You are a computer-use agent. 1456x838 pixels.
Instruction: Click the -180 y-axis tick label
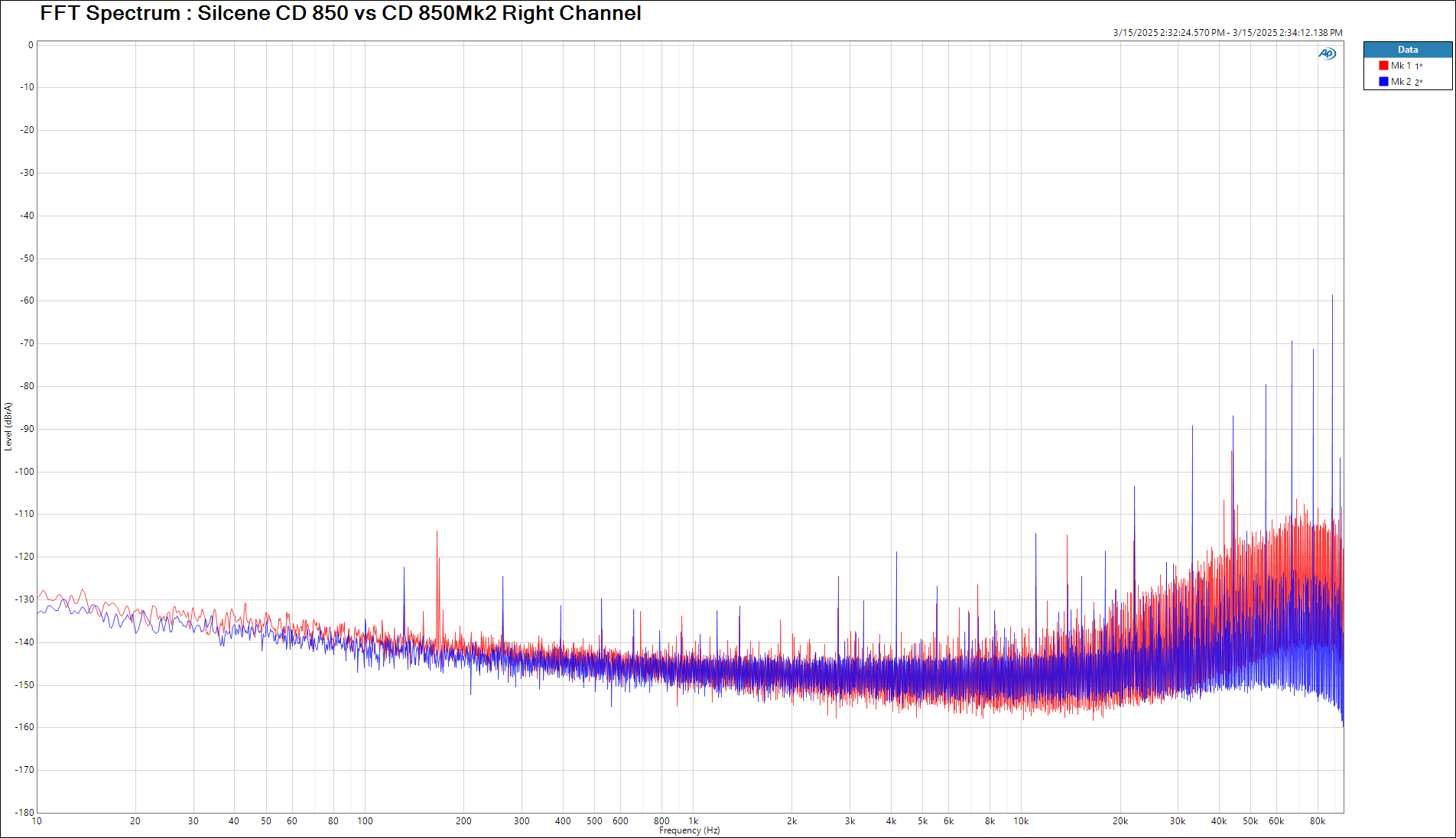coord(25,812)
